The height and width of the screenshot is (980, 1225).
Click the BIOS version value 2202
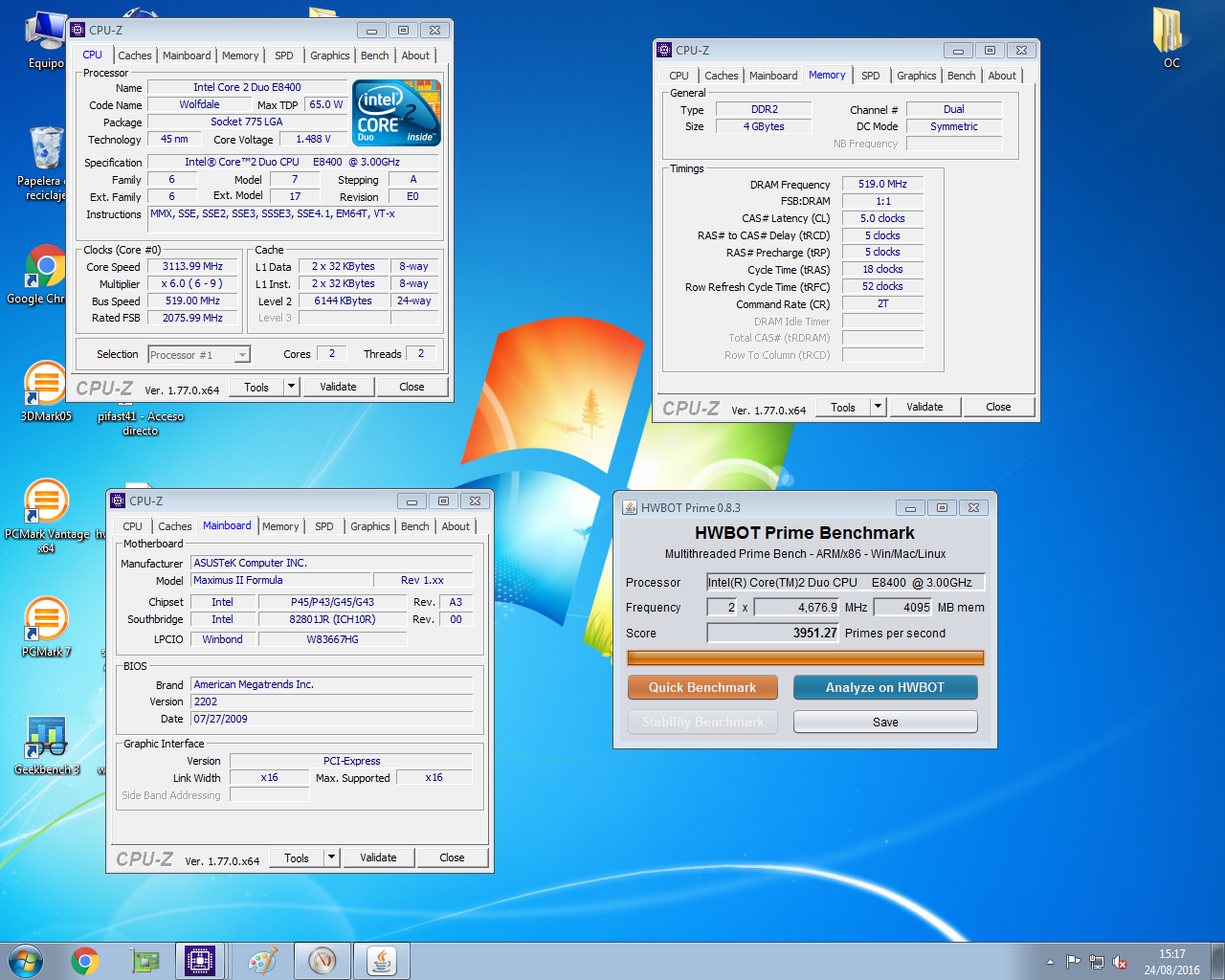coord(331,702)
